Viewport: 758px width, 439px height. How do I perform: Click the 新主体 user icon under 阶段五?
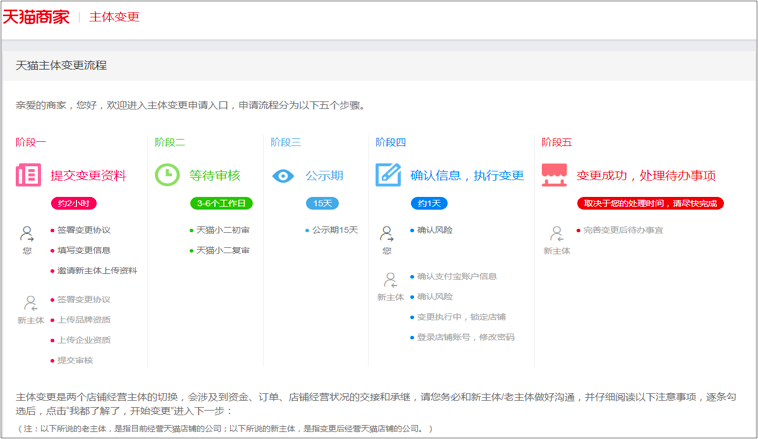click(556, 234)
